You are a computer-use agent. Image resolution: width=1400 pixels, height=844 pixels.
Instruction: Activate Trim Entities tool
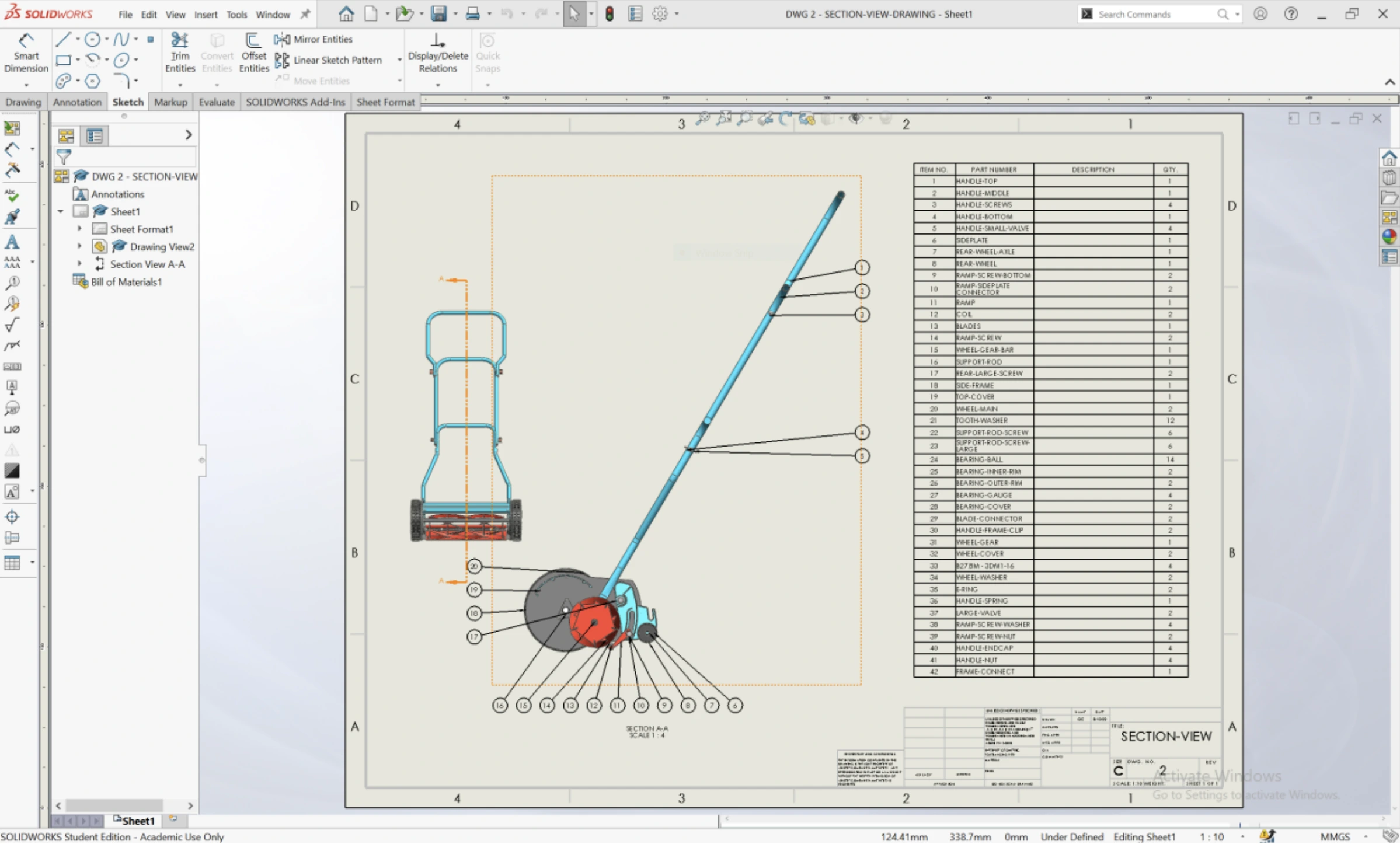[x=180, y=53]
